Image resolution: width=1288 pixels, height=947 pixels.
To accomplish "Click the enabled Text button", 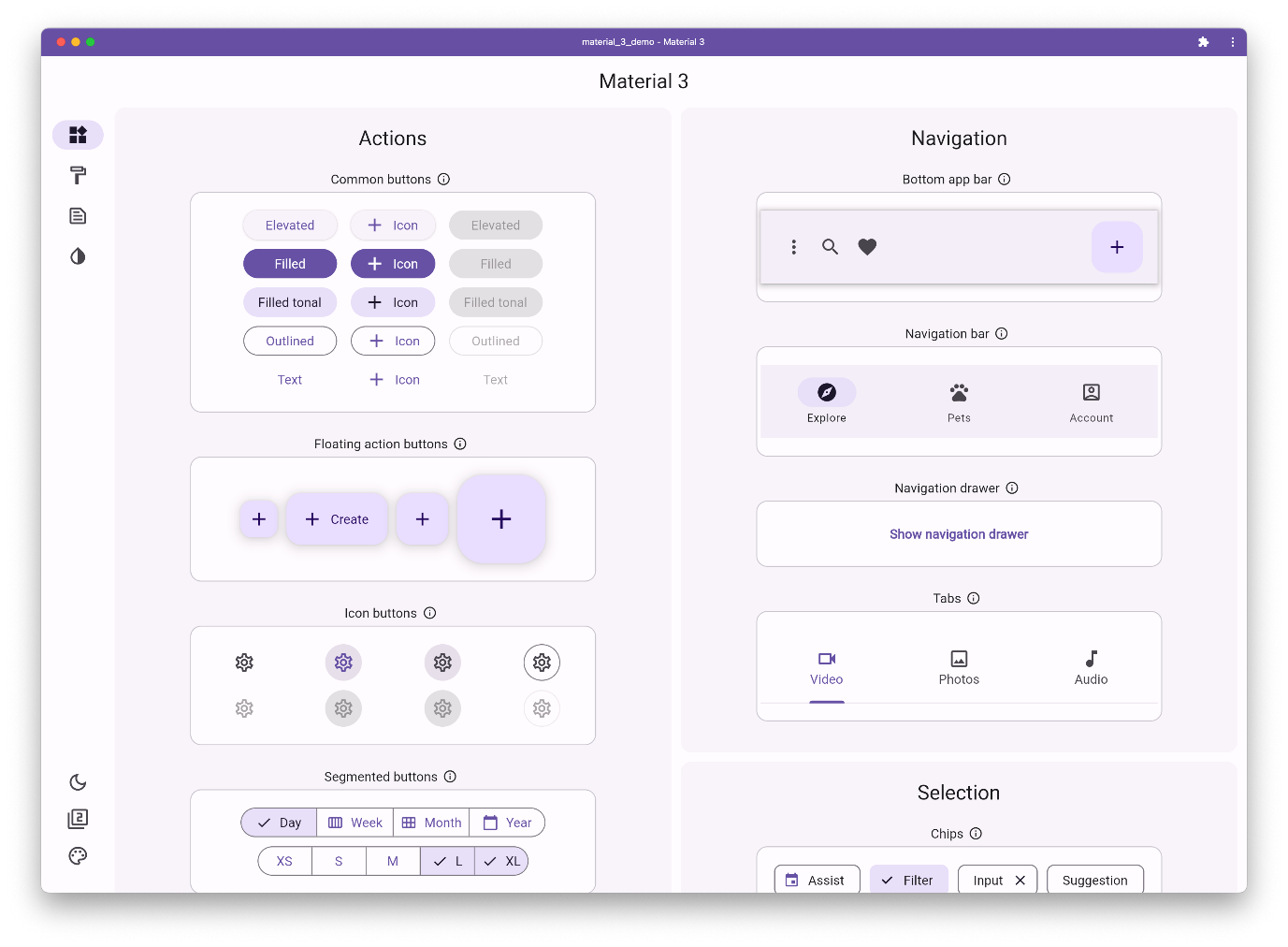I will [x=290, y=380].
